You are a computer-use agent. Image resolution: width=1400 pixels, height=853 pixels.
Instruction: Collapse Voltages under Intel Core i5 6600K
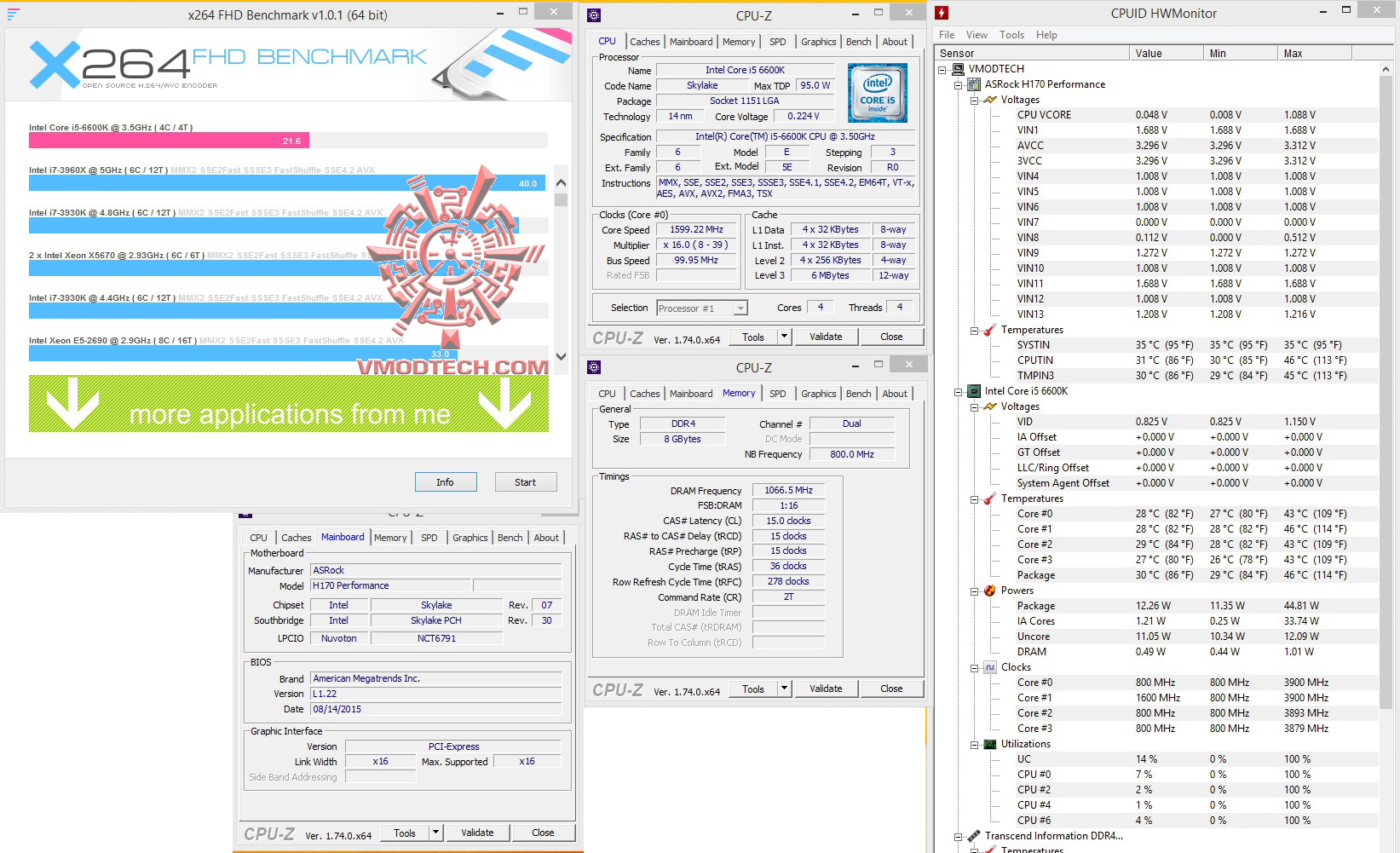pos(975,407)
